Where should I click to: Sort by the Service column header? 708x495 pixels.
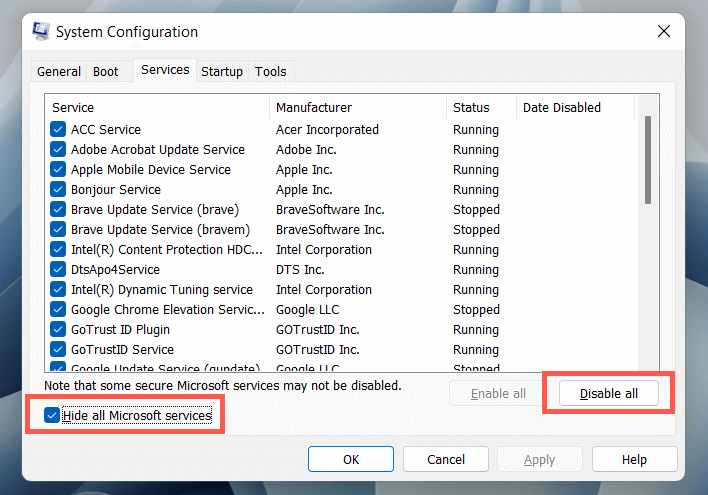click(157, 107)
